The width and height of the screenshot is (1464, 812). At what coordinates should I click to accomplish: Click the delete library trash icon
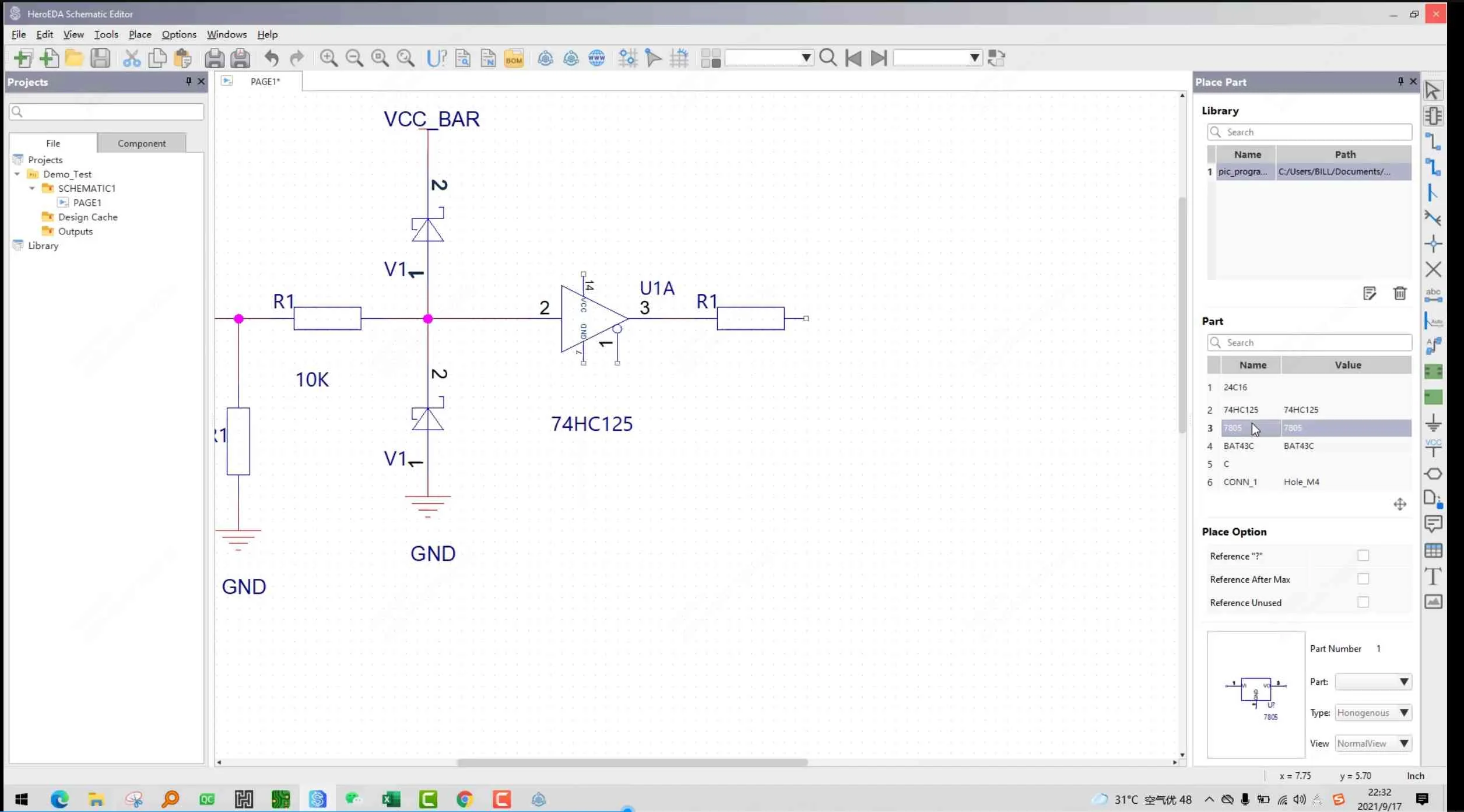[1399, 293]
